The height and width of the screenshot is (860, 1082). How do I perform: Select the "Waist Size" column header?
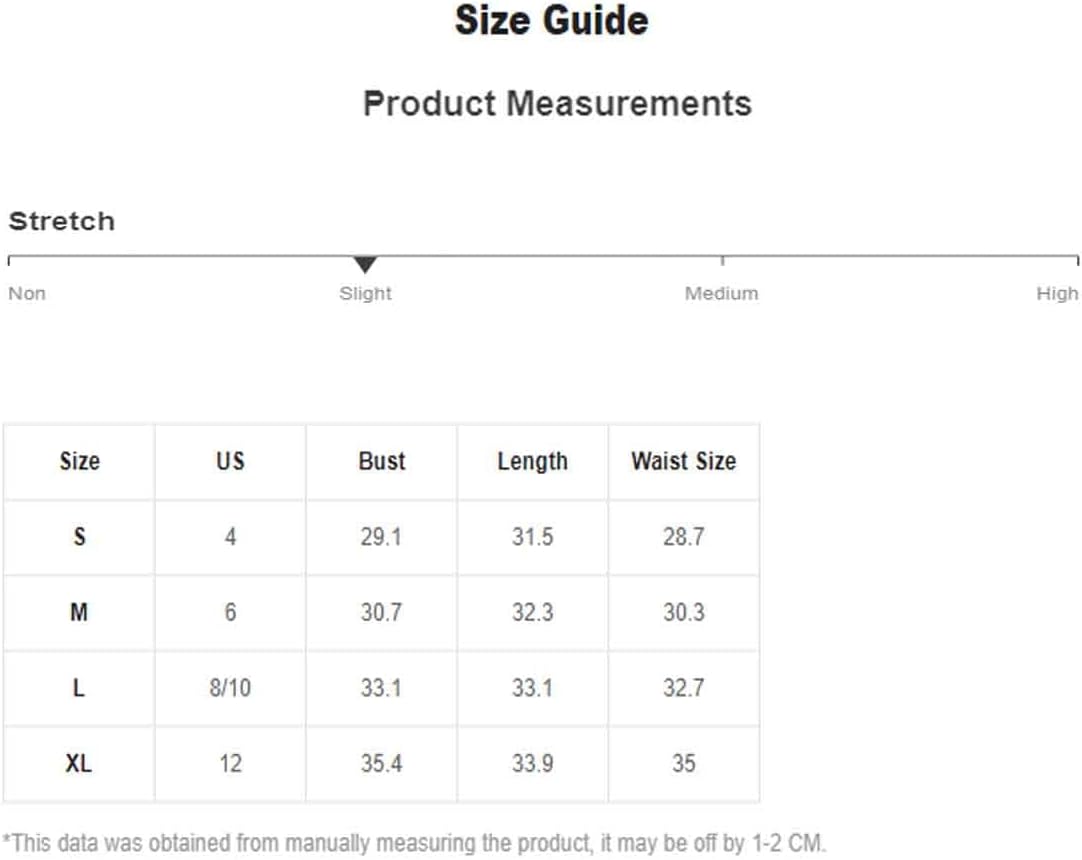683,461
